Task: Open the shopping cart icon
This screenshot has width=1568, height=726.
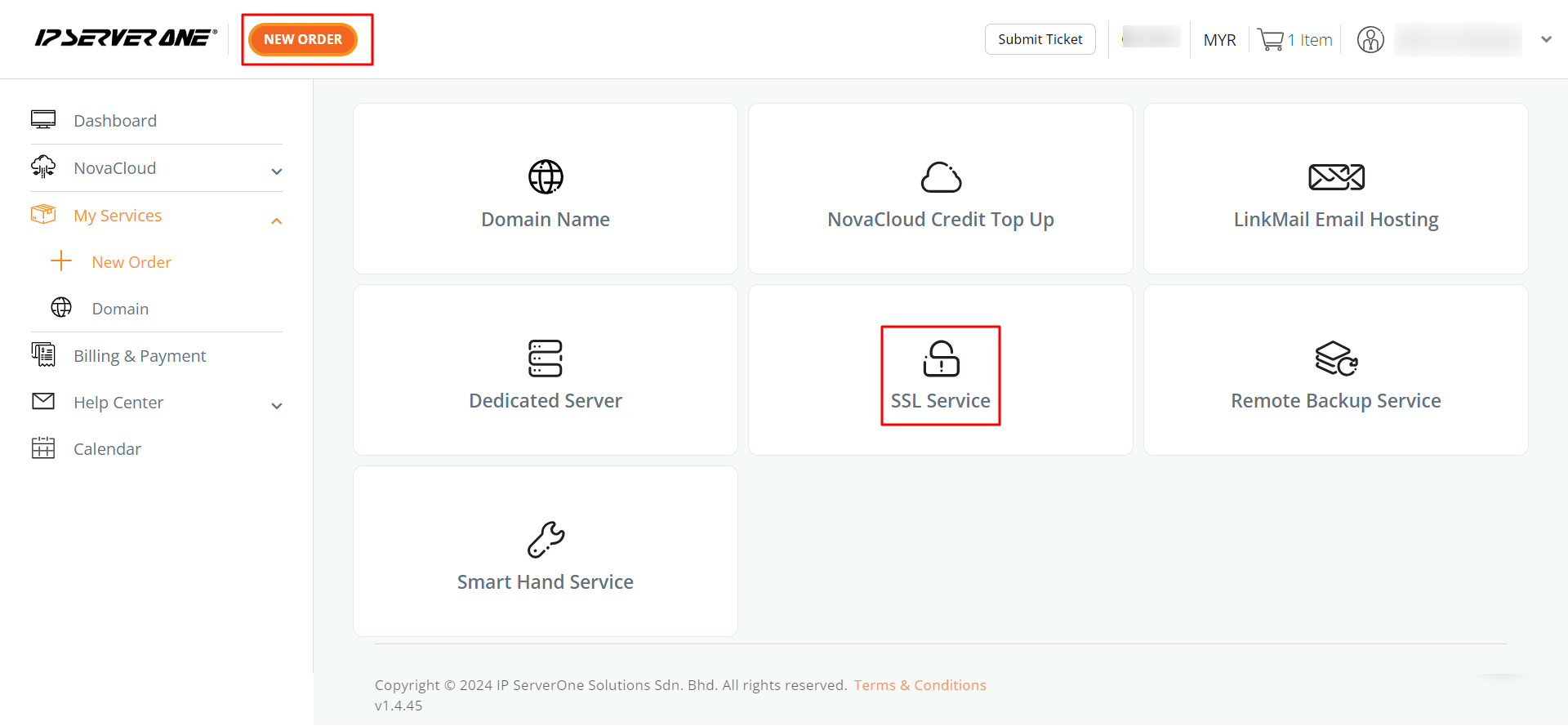Action: [x=1271, y=40]
